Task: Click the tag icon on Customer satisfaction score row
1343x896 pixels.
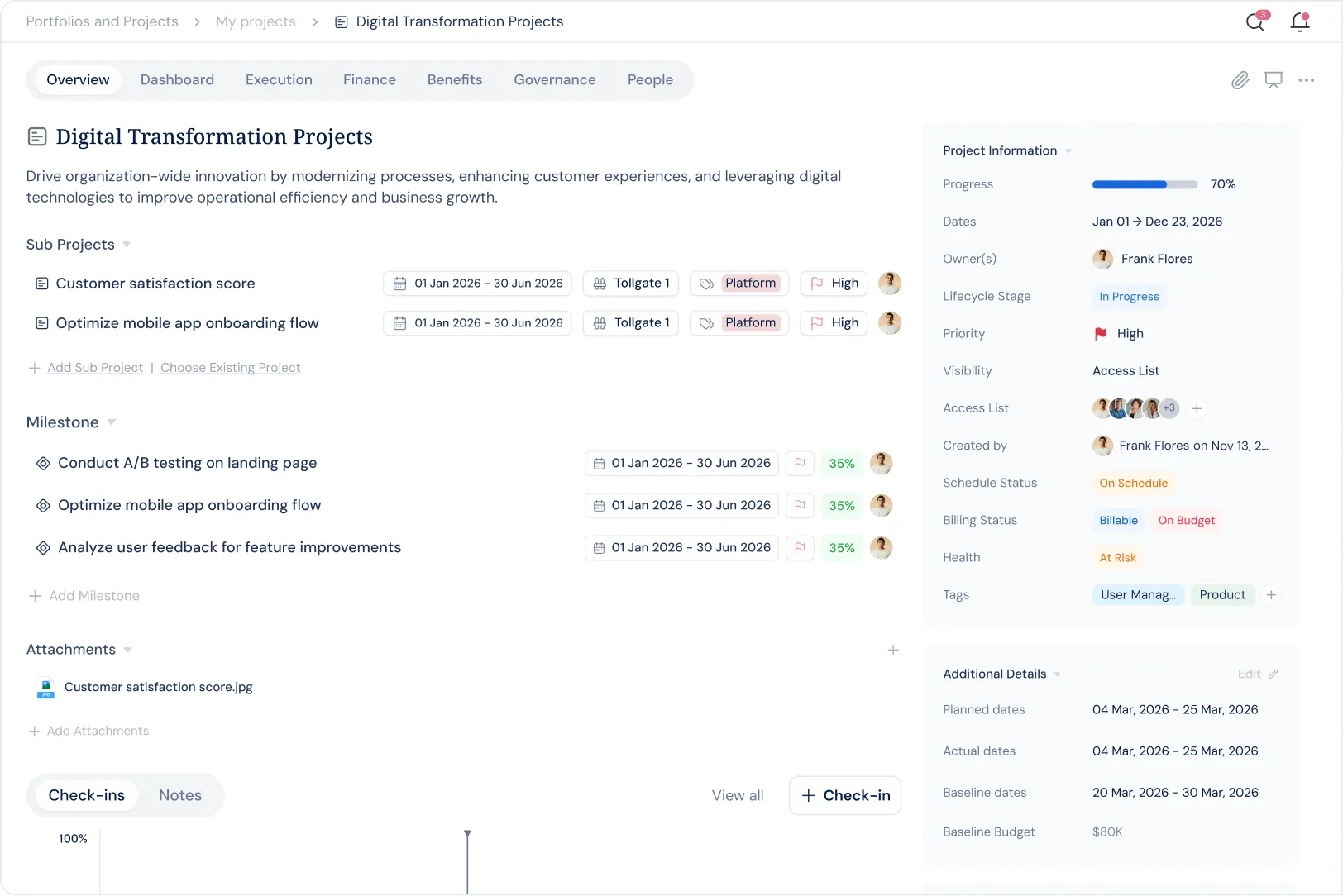Action: (x=706, y=284)
